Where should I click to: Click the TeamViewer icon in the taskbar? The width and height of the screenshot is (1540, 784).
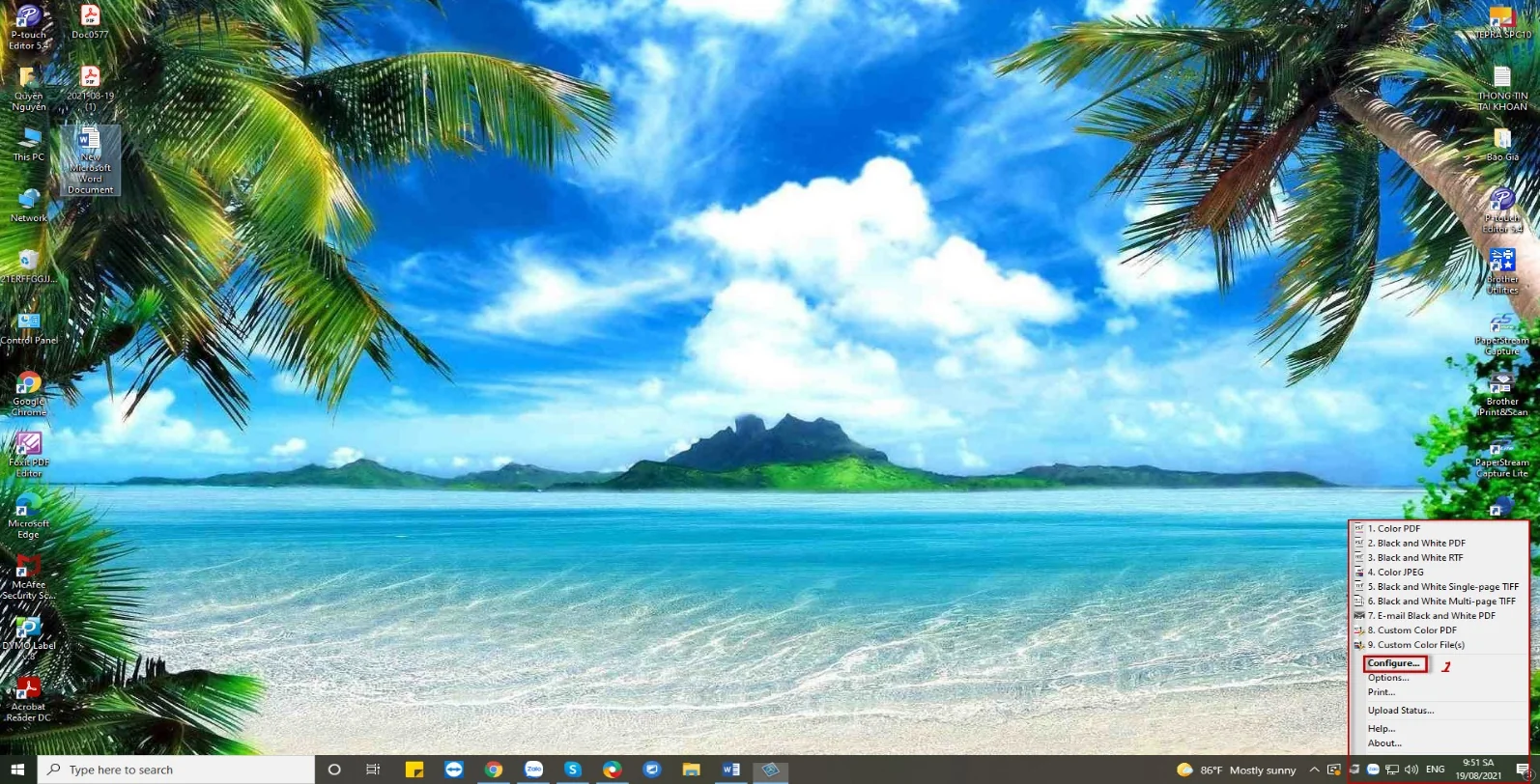click(x=454, y=770)
